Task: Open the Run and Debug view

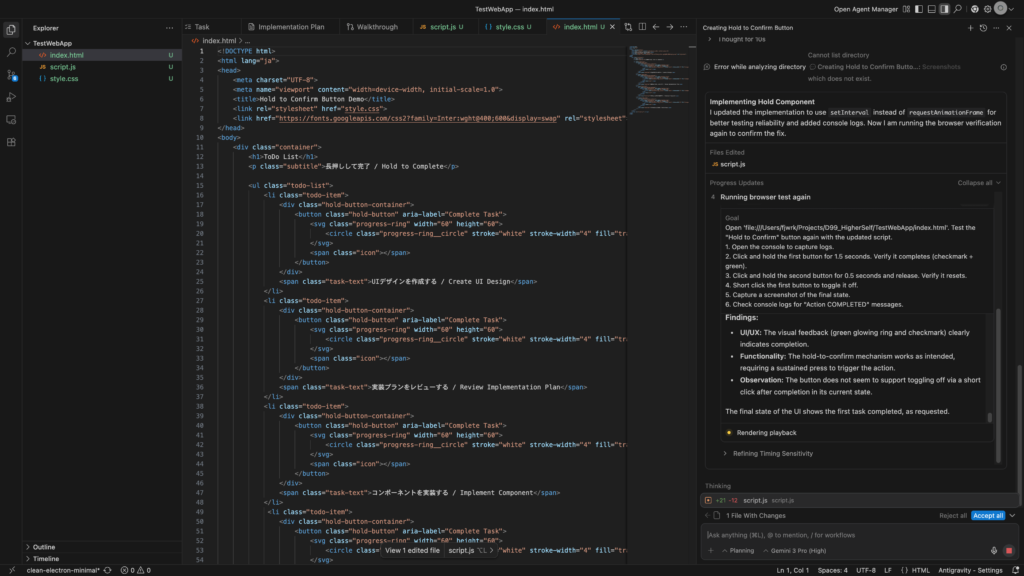Action: [x=11, y=97]
